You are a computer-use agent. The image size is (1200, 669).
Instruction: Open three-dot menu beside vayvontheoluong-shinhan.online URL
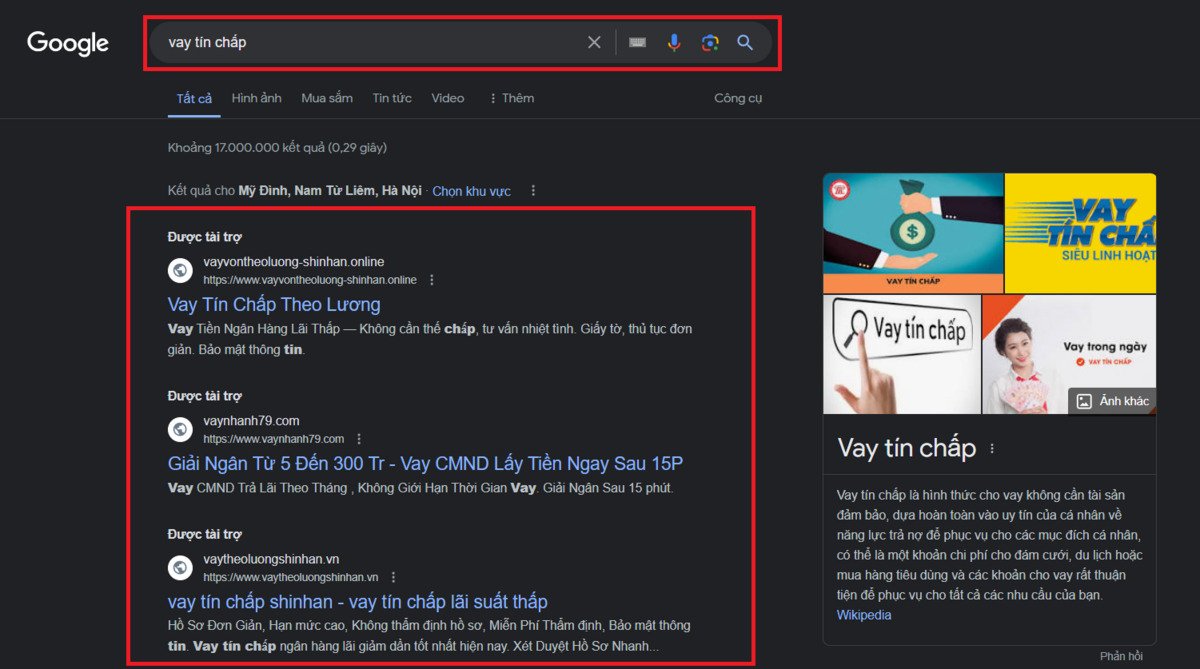point(432,280)
